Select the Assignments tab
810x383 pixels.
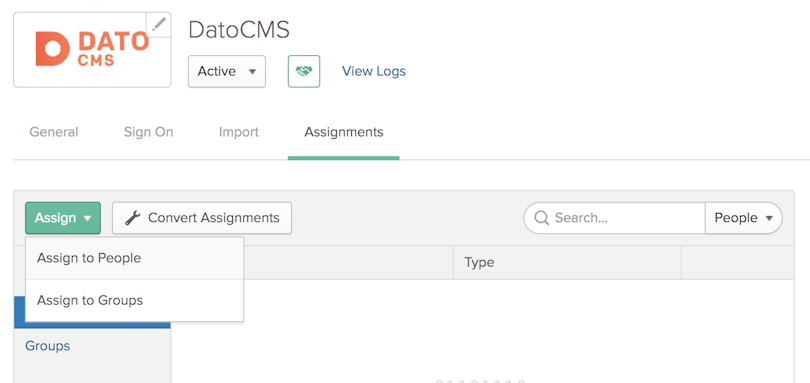click(344, 132)
